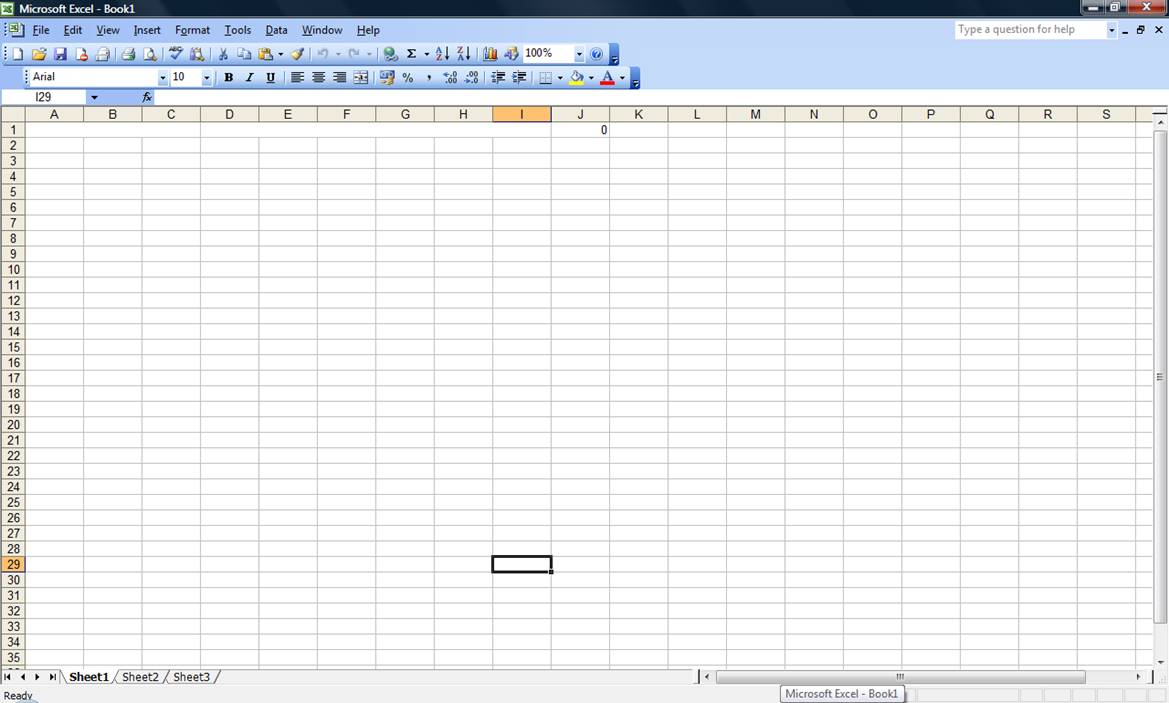Screen dimensions: 1169x703
Task: Insert an AutoSum formula
Action: (x=411, y=54)
